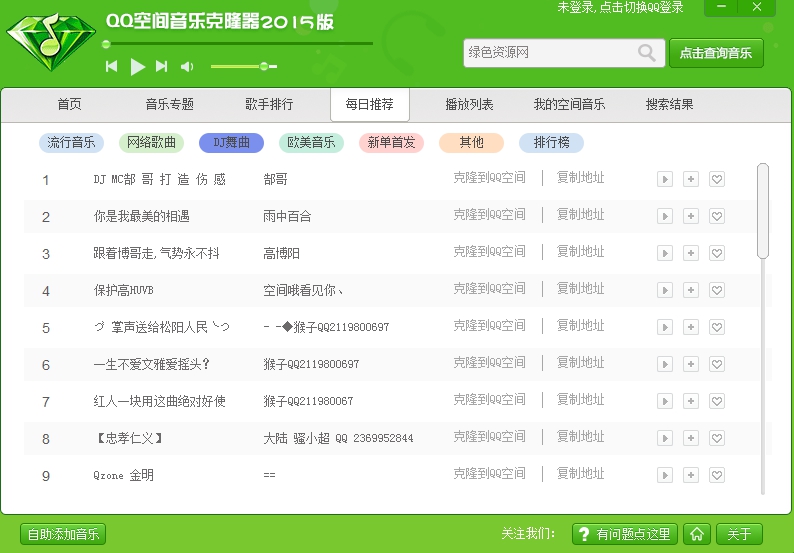Select the DJ舞曲 category tag
This screenshot has height=553, width=794.
pos(231,143)
